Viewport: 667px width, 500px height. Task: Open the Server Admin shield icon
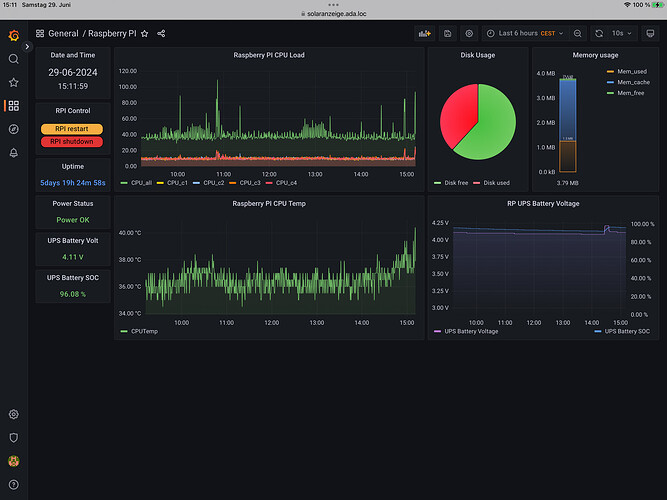click(x=14, y=437)
